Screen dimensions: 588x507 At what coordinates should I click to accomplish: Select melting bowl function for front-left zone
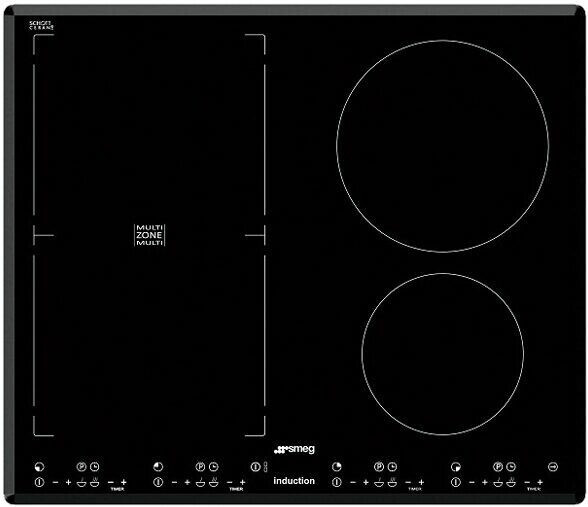coord(81,483)
